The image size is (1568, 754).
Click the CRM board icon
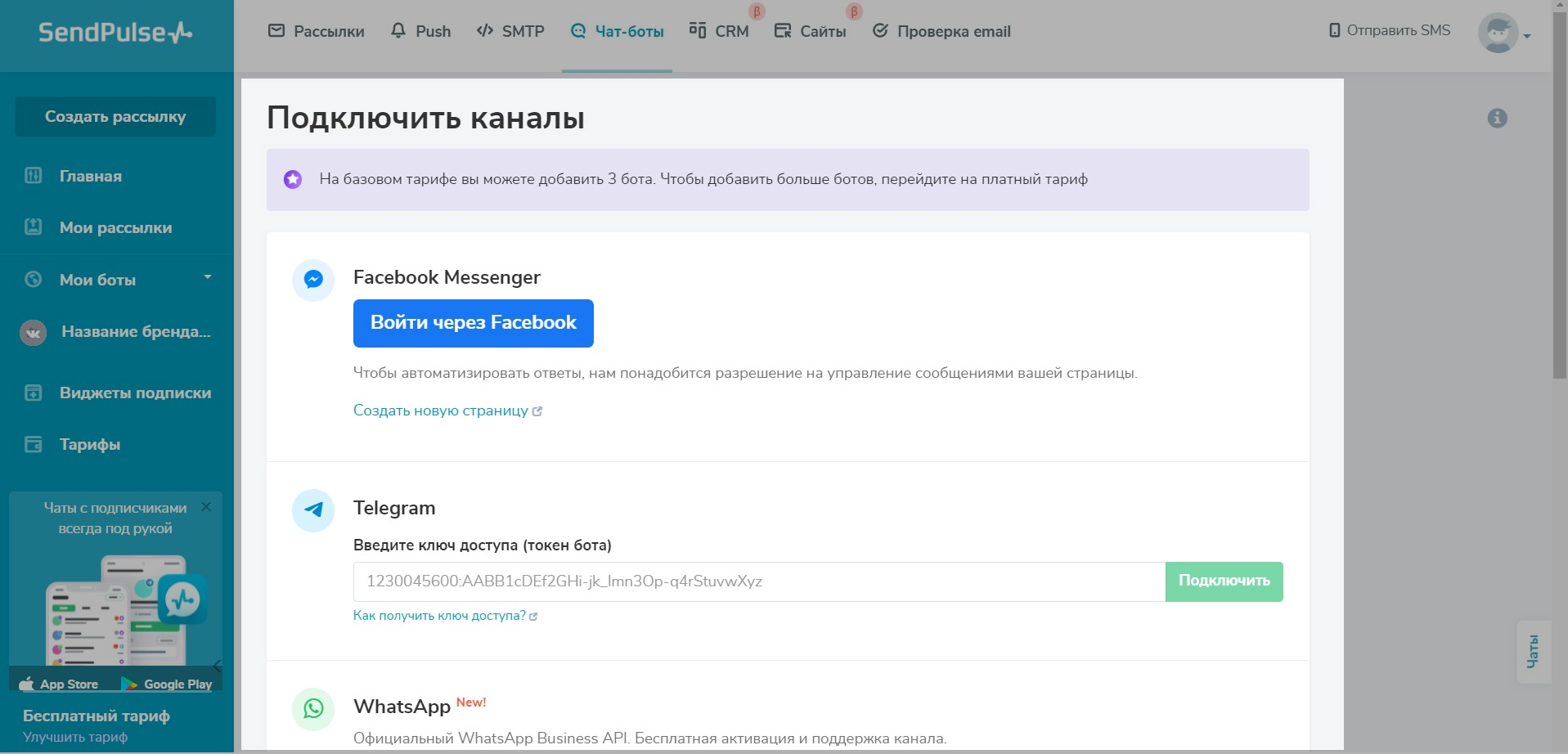tap(698, 30)
